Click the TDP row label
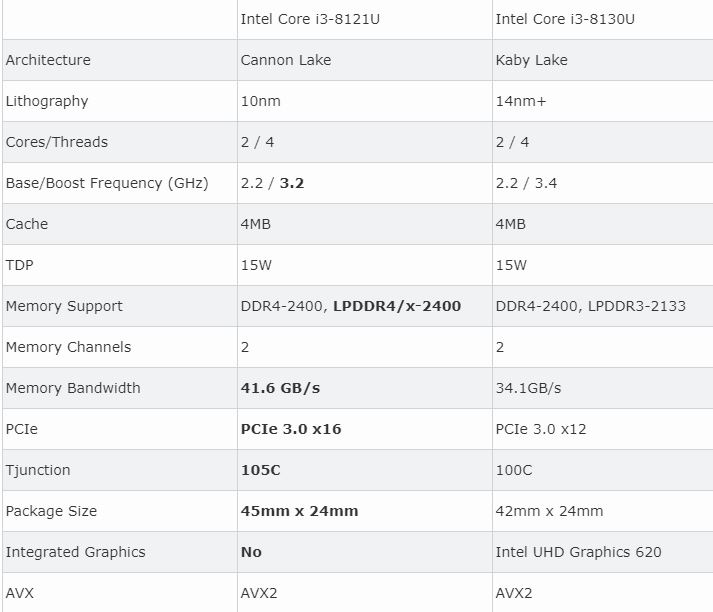Screen dimensions: 713x612 [20, 265]
